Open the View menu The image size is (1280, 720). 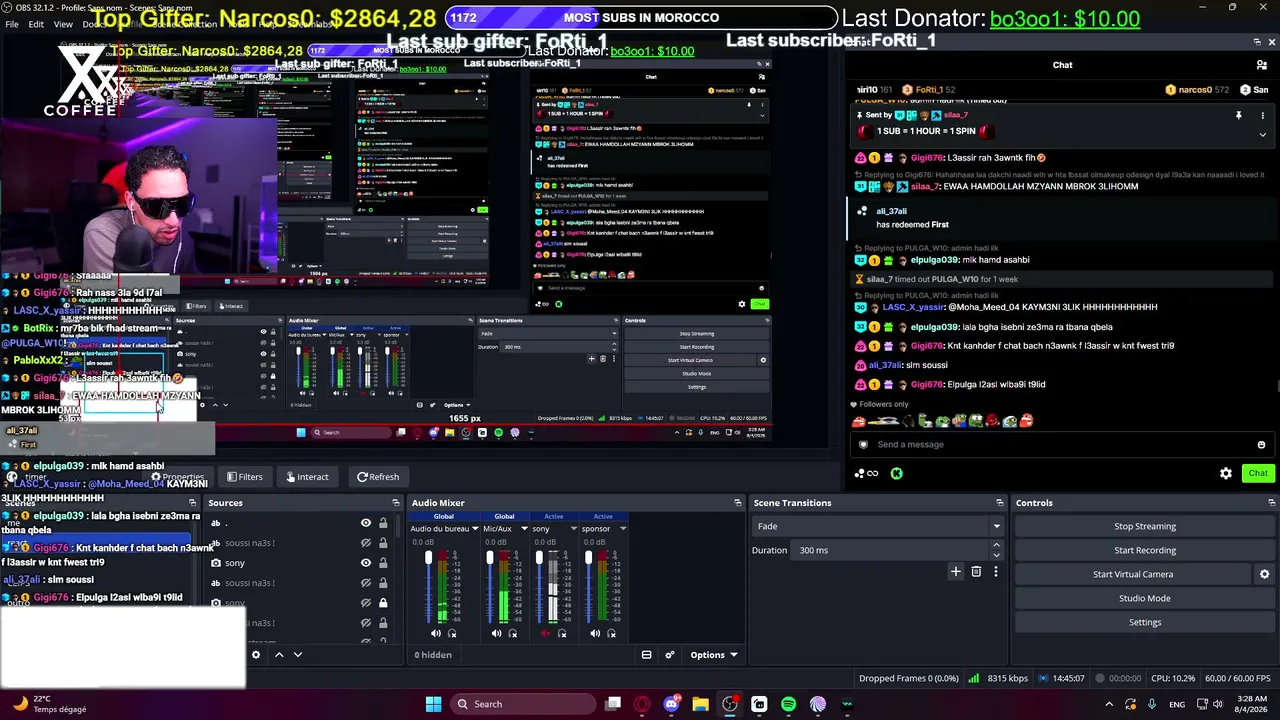[x=63, y=24]
